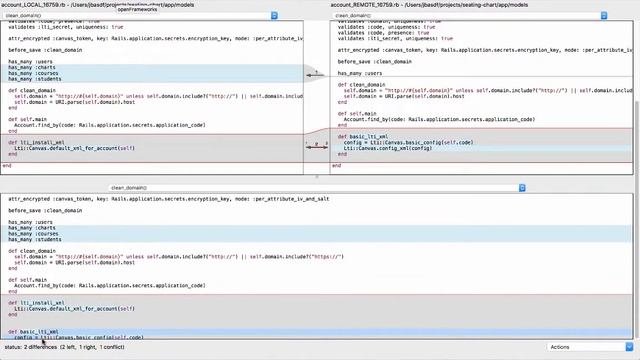Click 'Account.find_by' line in merged pane
Image resolution: width=640 pixels, height=360 pixels.
pos(110,285)
